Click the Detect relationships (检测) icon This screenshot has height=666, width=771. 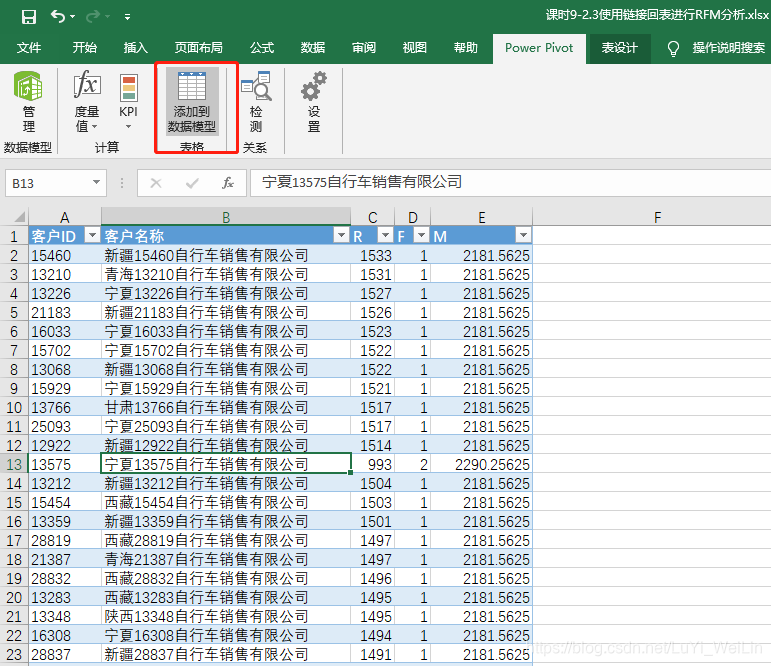[256, 102]
